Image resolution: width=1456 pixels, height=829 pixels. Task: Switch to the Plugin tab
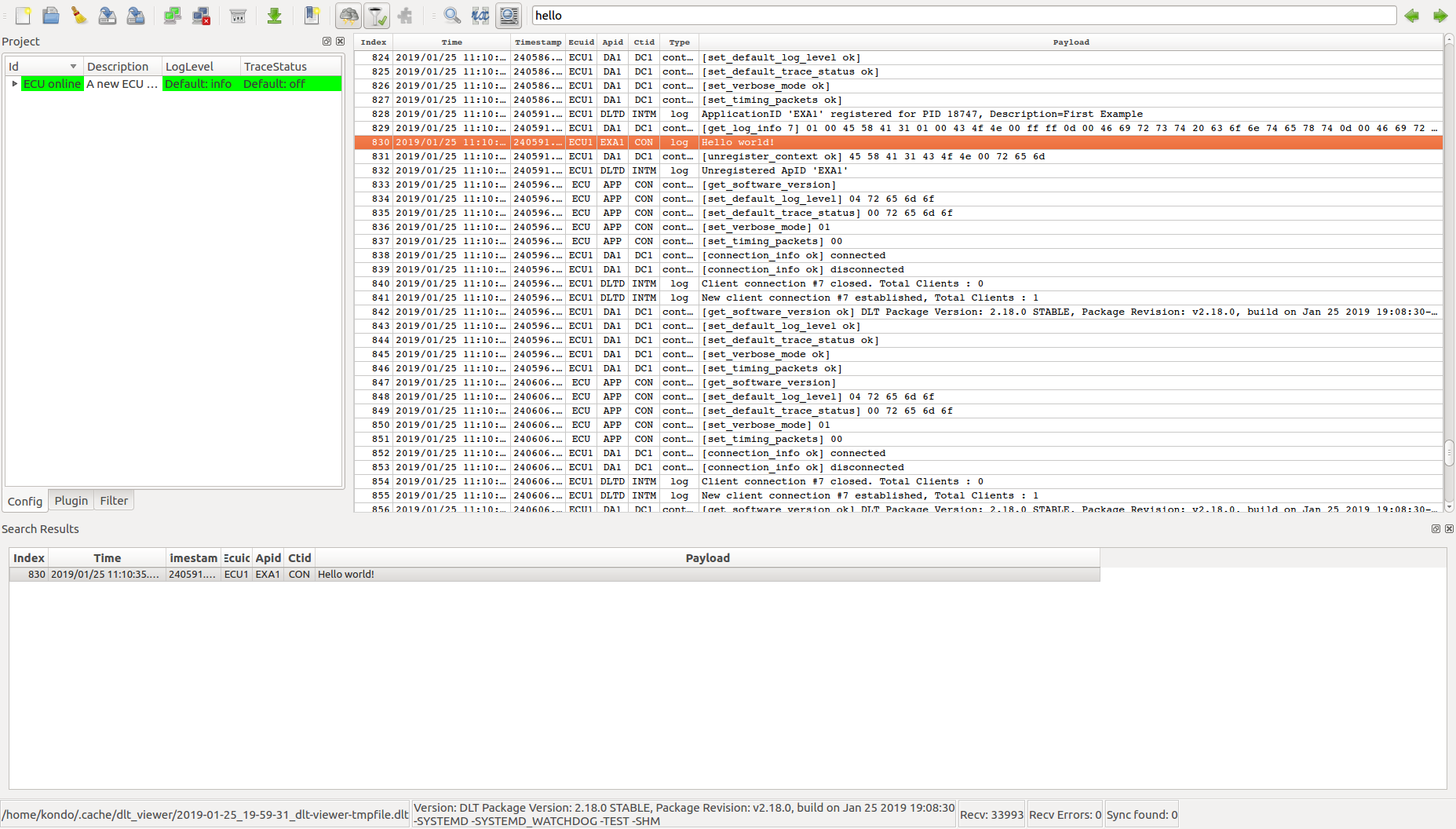(x=71, y=501)
